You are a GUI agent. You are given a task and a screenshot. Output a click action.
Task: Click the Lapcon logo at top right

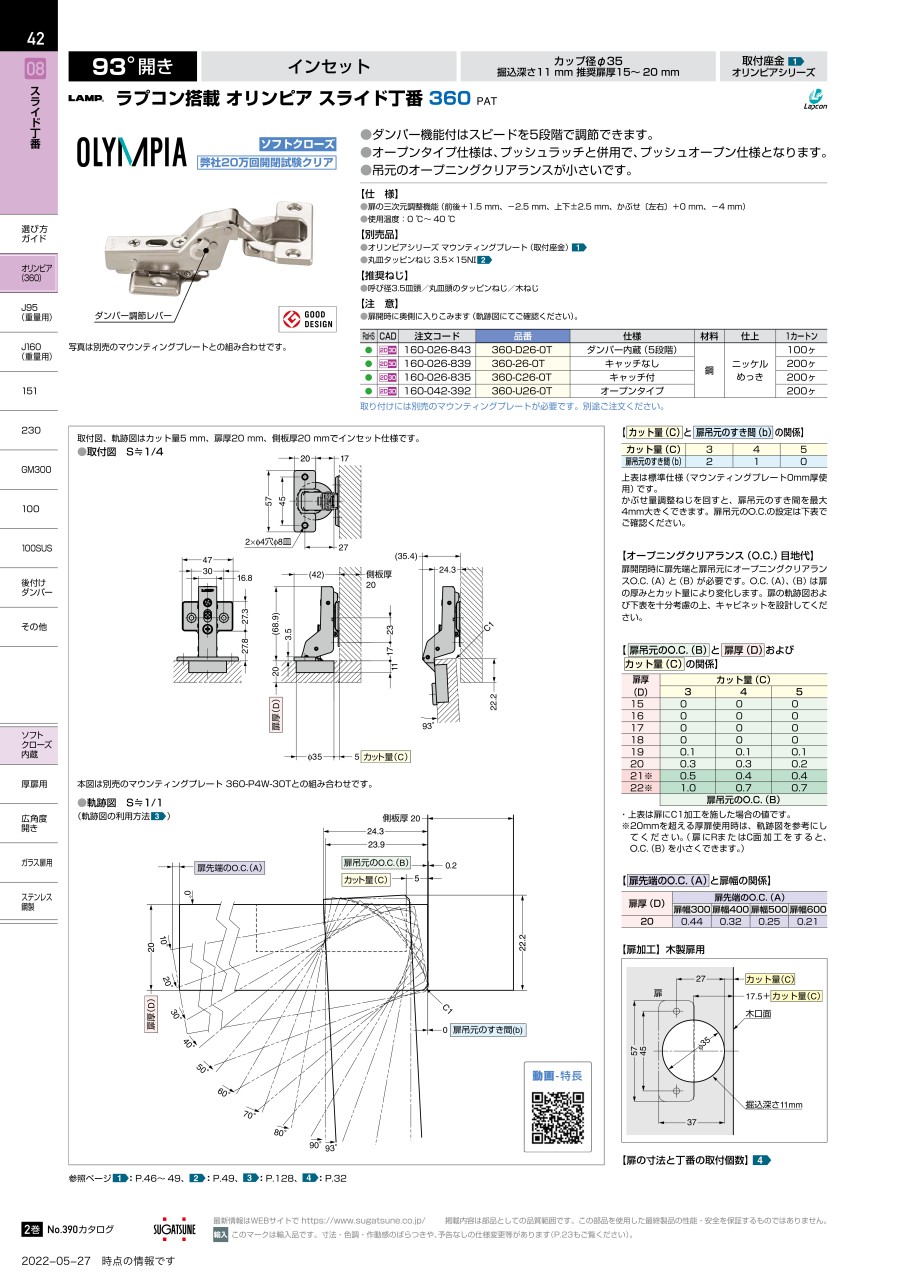point(815,98)
